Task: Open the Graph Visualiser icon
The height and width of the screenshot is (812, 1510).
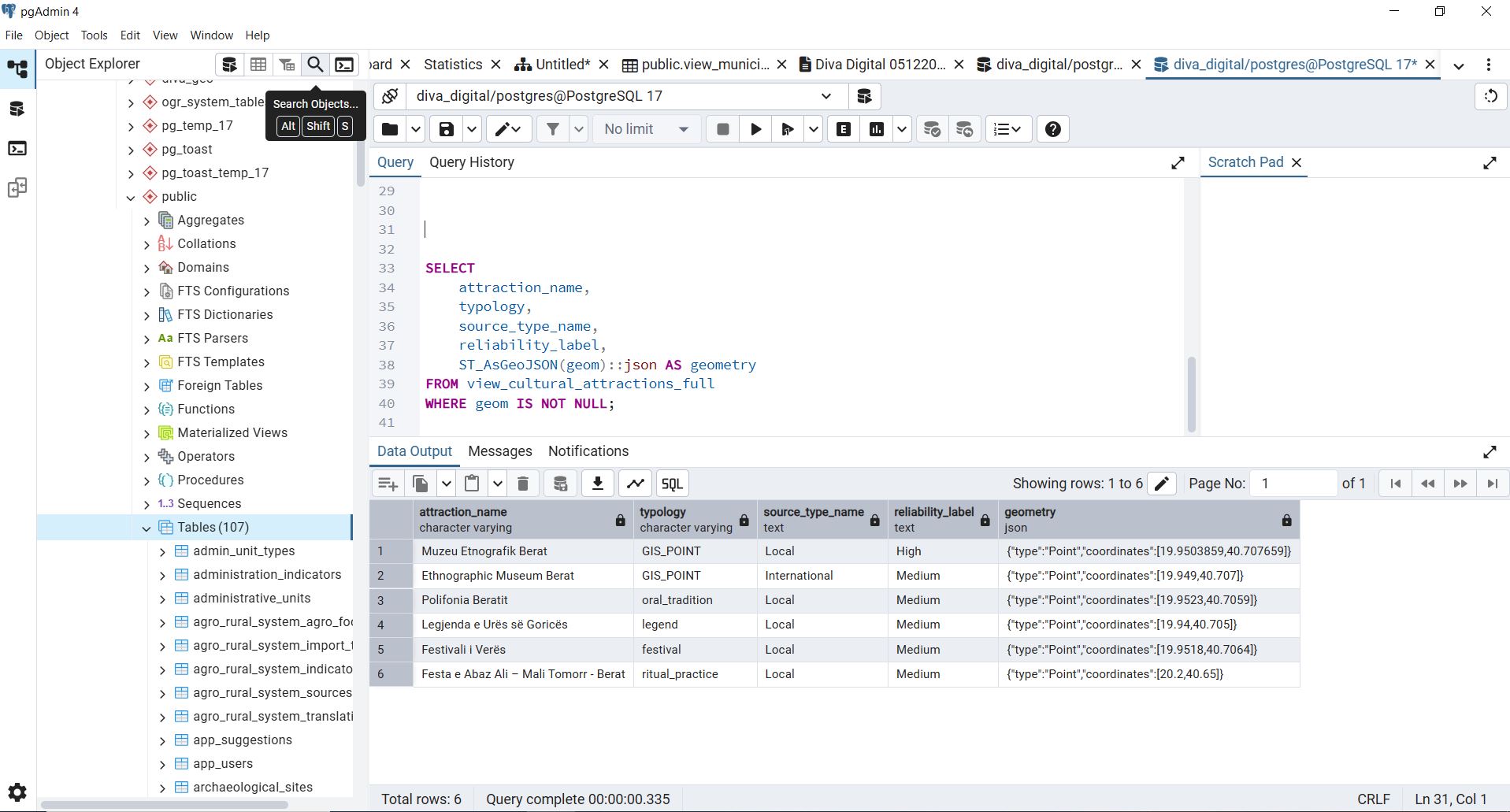Action: (x=636, y=484)
